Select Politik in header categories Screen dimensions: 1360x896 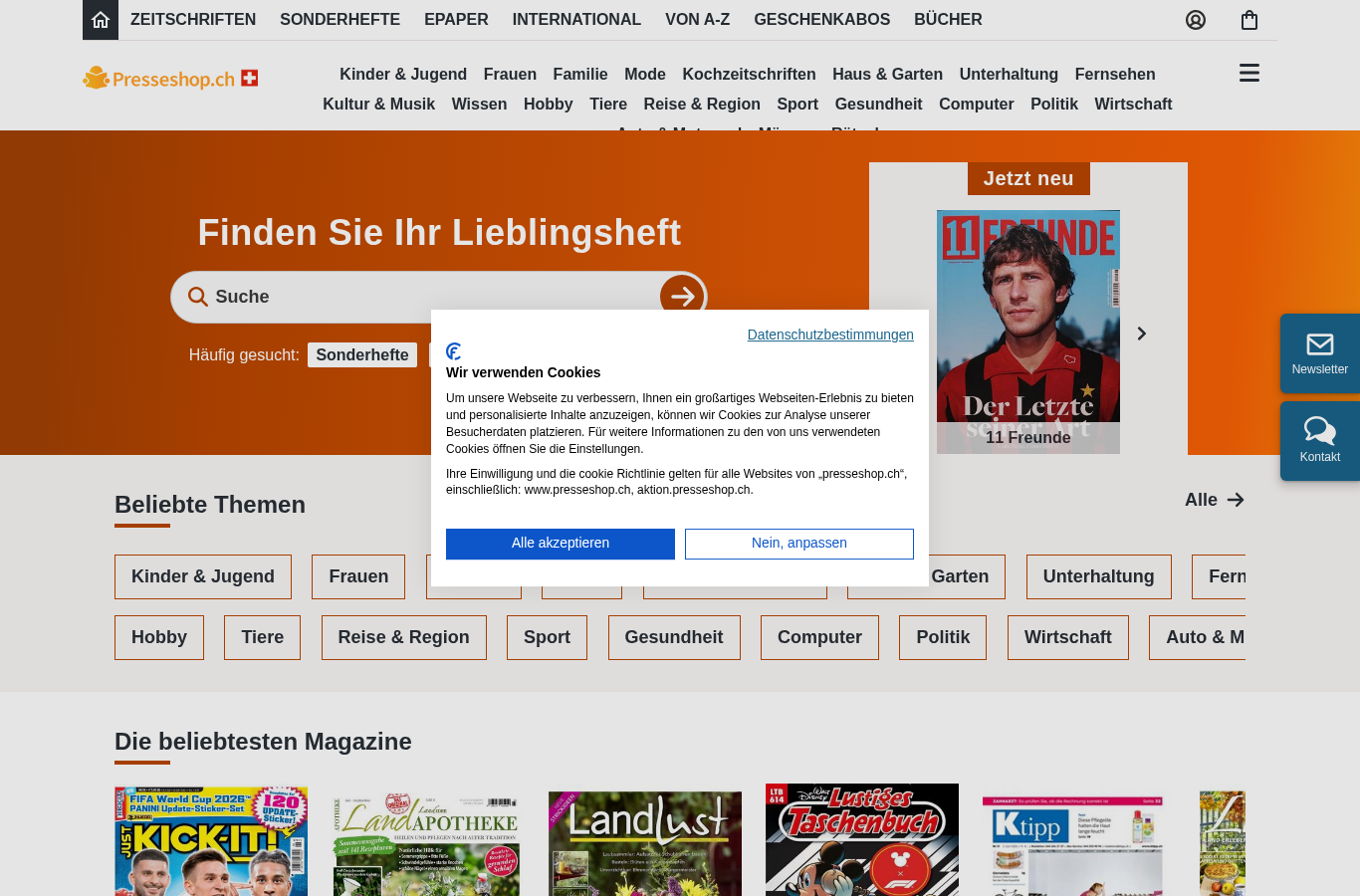(1054, 105)
